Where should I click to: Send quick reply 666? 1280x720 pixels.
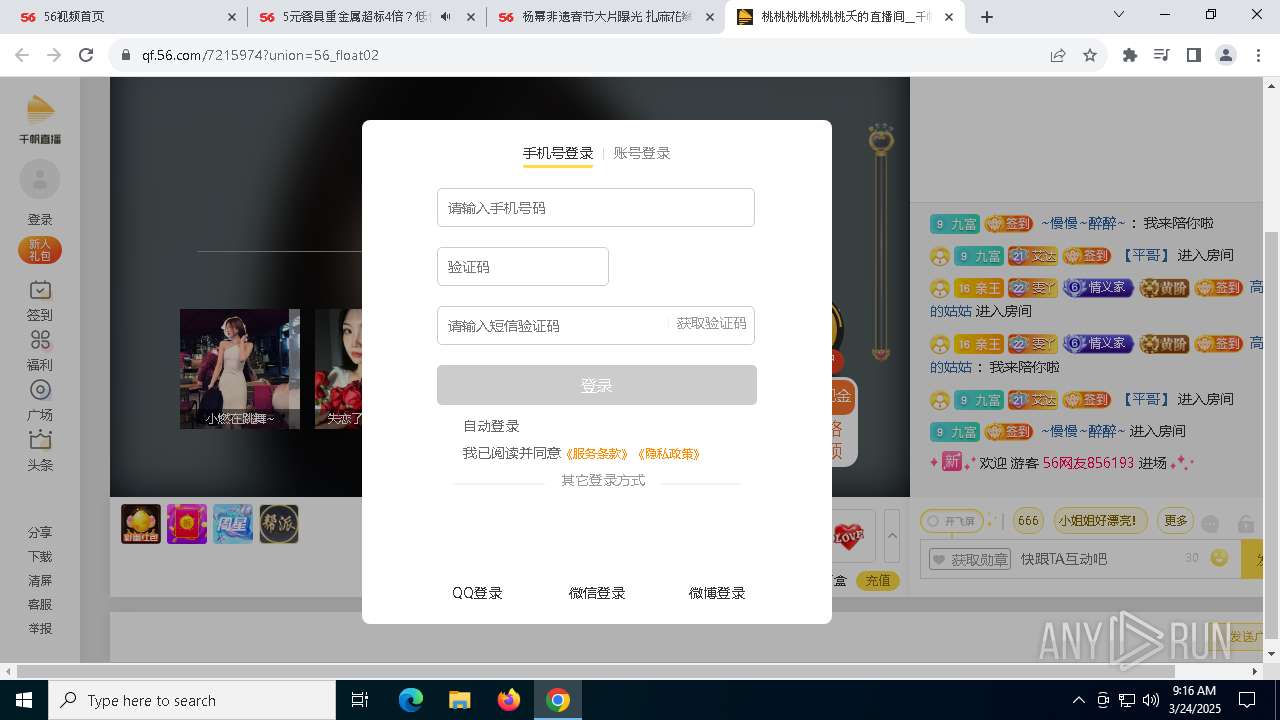pyautogui.click(x=1028, y=521)
